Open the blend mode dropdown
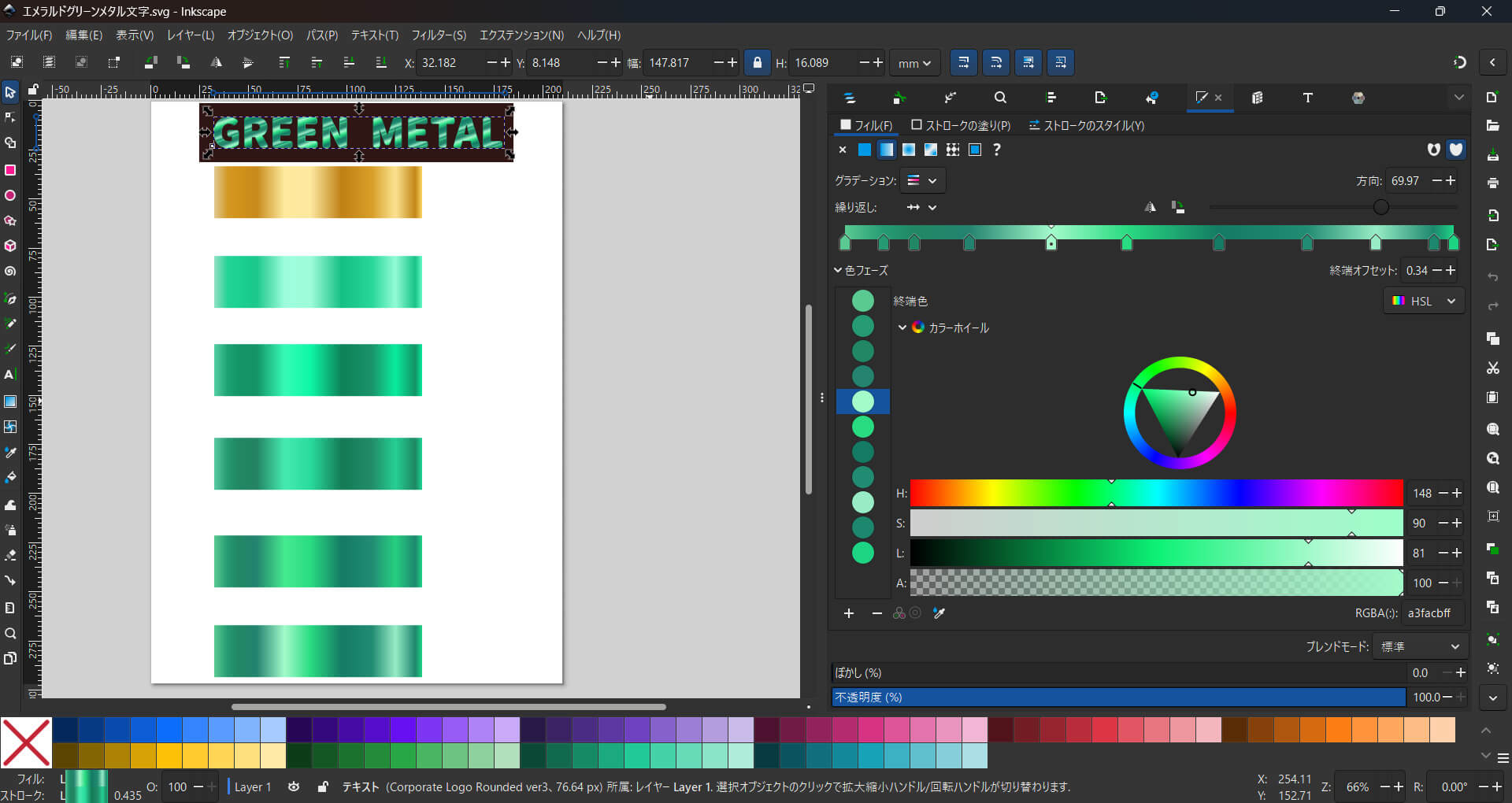1512x803 pixels. 1420,646
